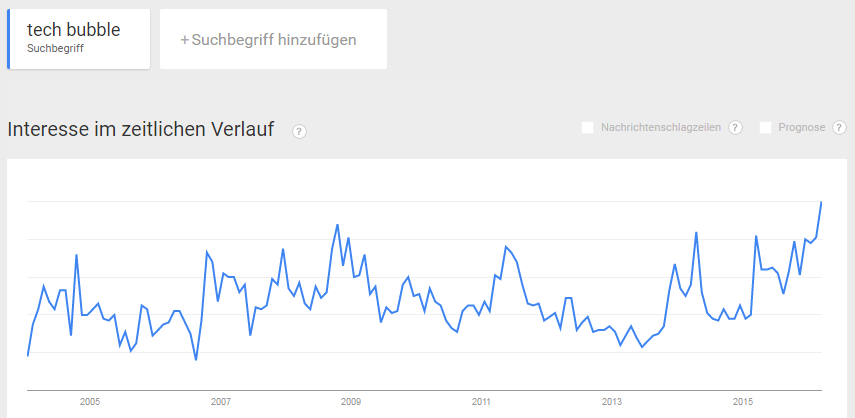Click the plus icon to add search term

click(x=184, y=40)
